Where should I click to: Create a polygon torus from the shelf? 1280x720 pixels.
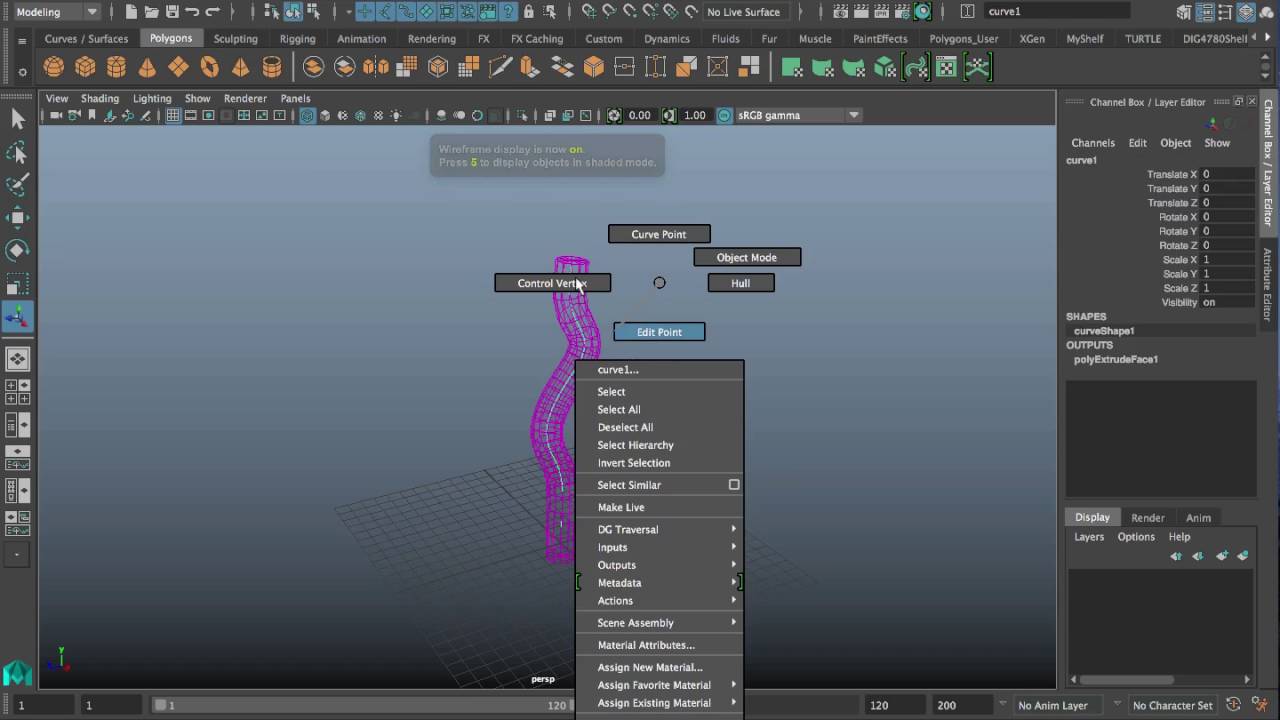click(x=209, y=67)
